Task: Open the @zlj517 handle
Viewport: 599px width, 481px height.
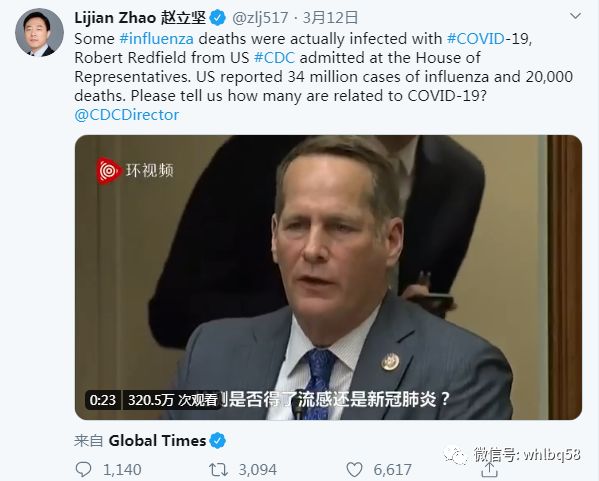Action: (260, 18)
